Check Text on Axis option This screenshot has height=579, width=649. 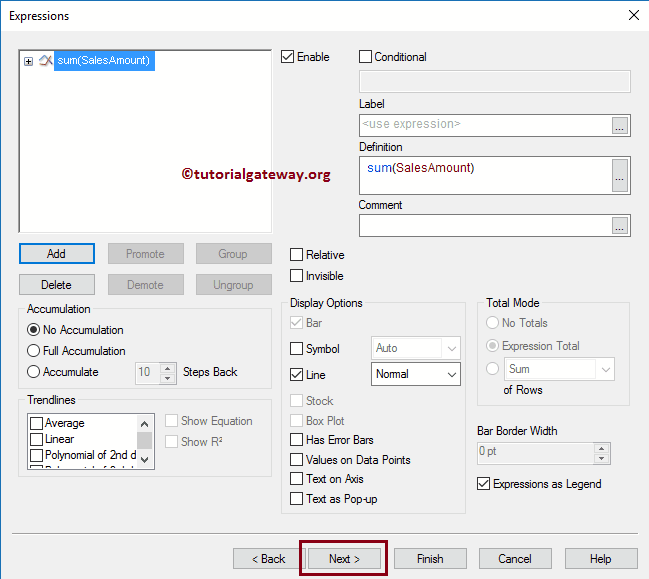coord(296,479)
